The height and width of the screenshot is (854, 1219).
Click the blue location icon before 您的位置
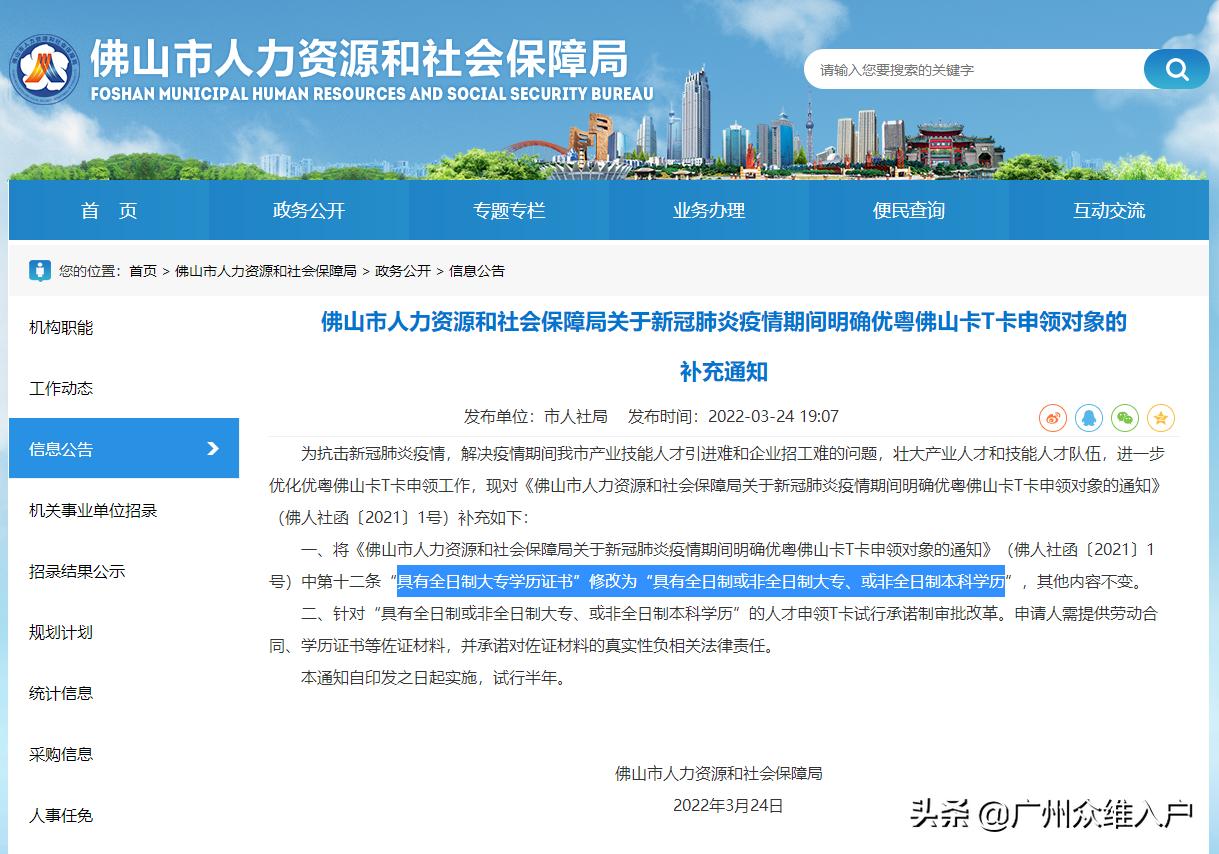click(39, 270)
